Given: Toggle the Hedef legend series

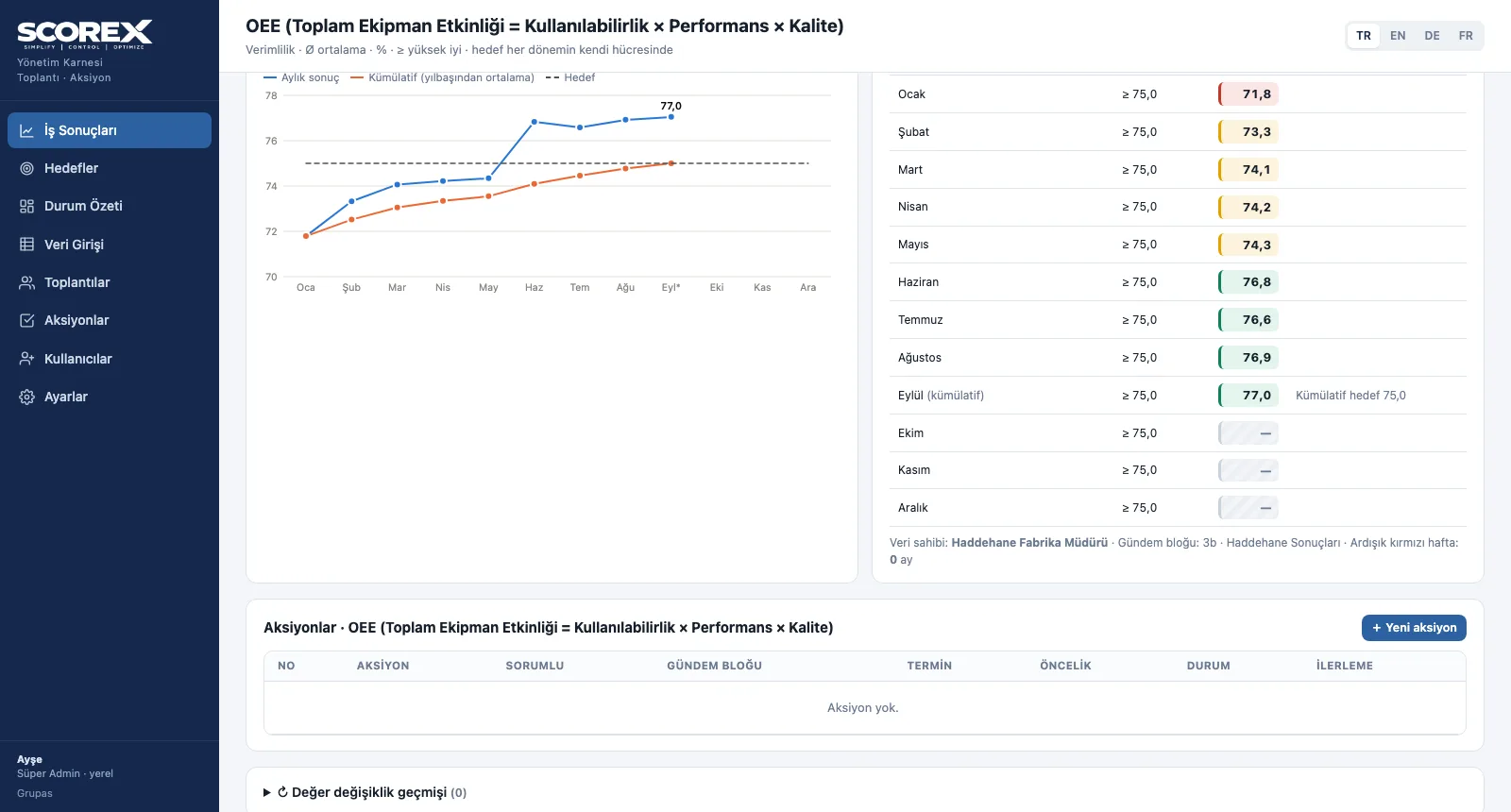Looking at the screenshot, I should click(x=570, y=77).
